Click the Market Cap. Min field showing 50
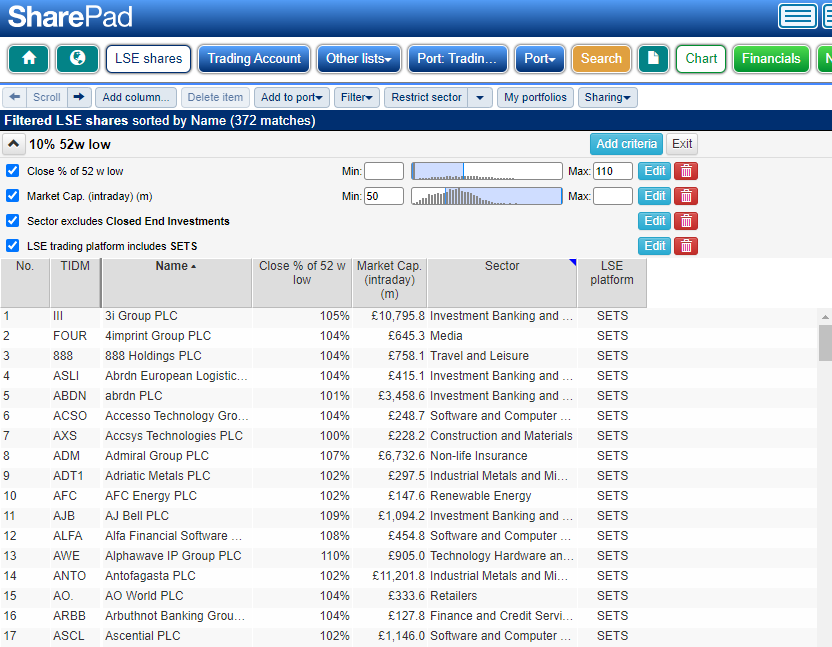 384,196
